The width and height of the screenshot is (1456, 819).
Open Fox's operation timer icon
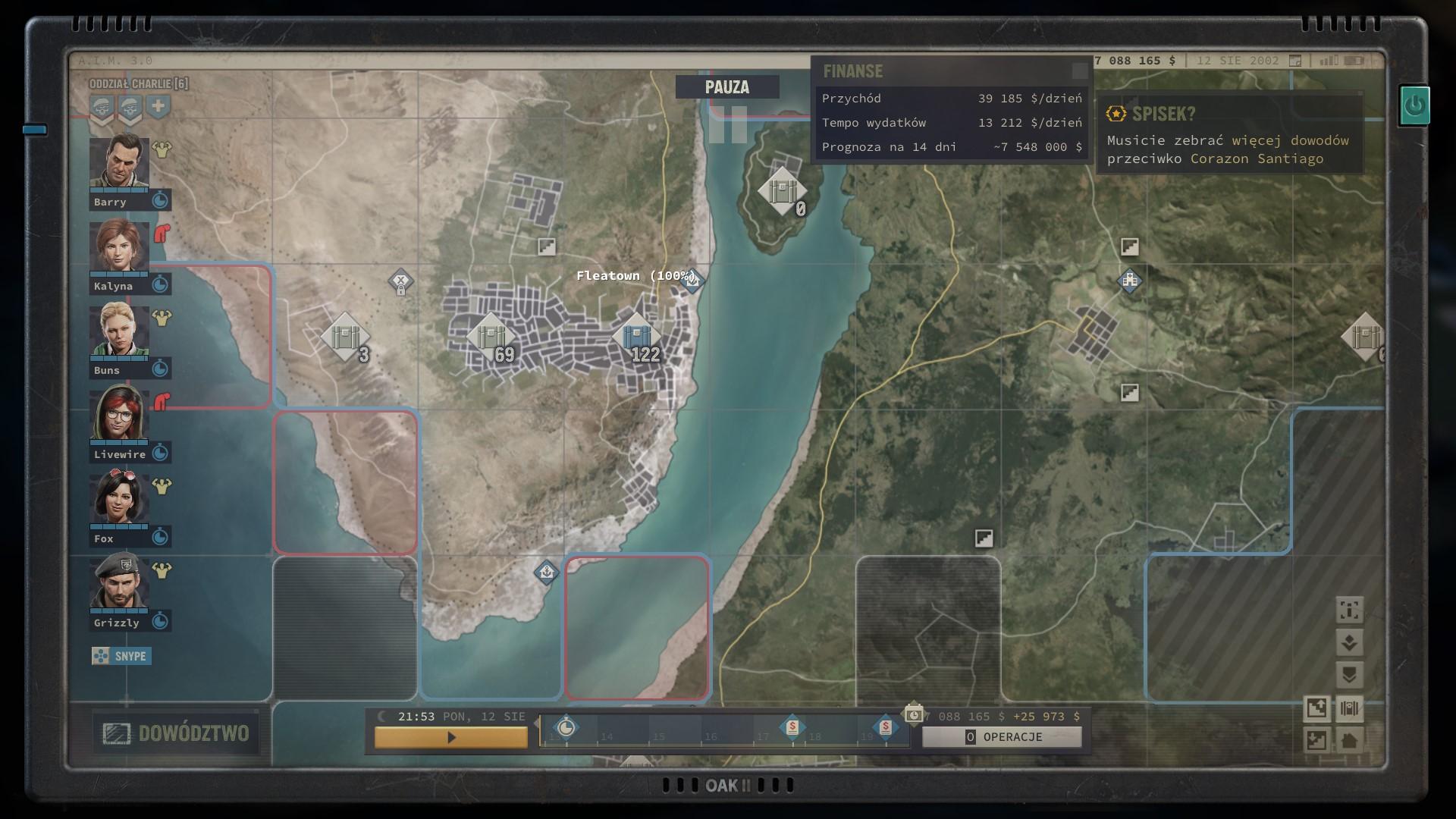click(160, 538)
